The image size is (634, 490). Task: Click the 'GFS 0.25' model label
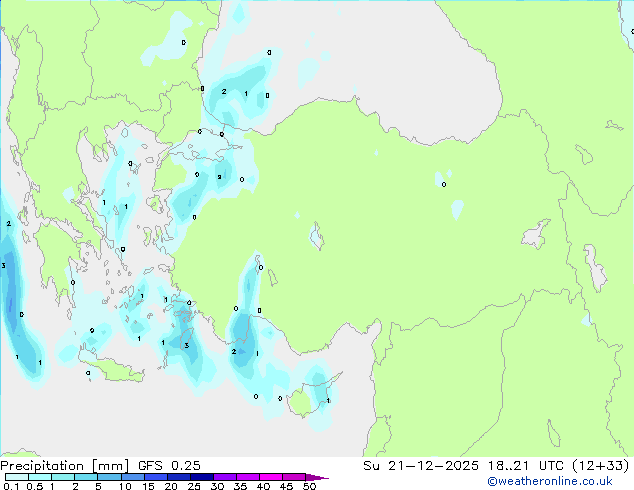[169, 466]
